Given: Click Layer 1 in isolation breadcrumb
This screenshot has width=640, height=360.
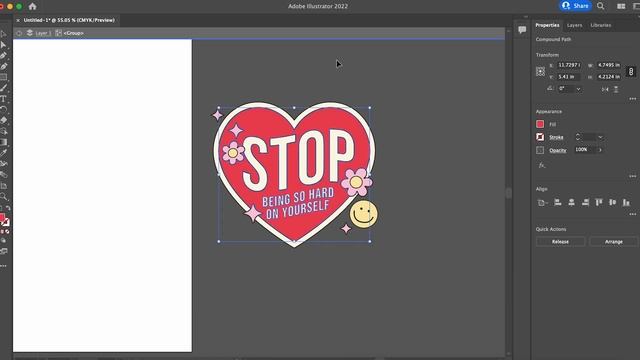Looking at the screenshot, I should point(43,33).
